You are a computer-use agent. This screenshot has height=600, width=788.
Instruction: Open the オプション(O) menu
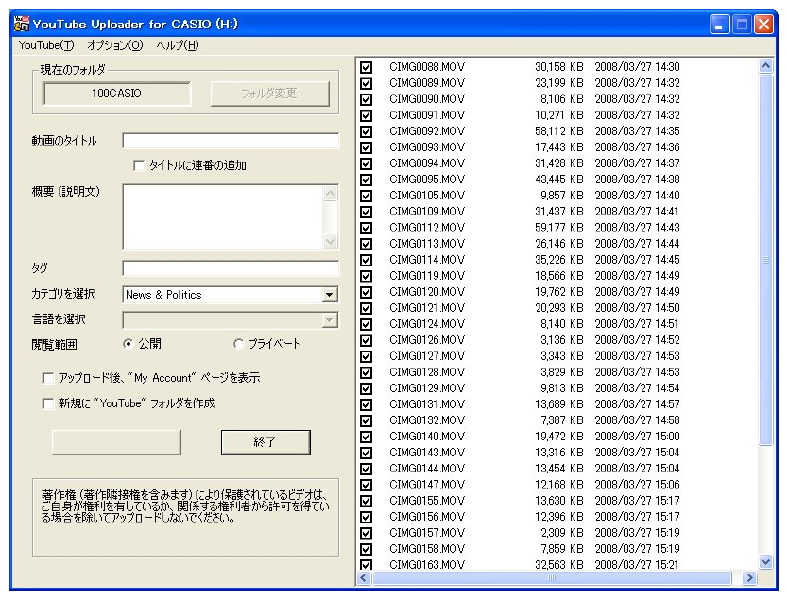(x=115, y=45)
